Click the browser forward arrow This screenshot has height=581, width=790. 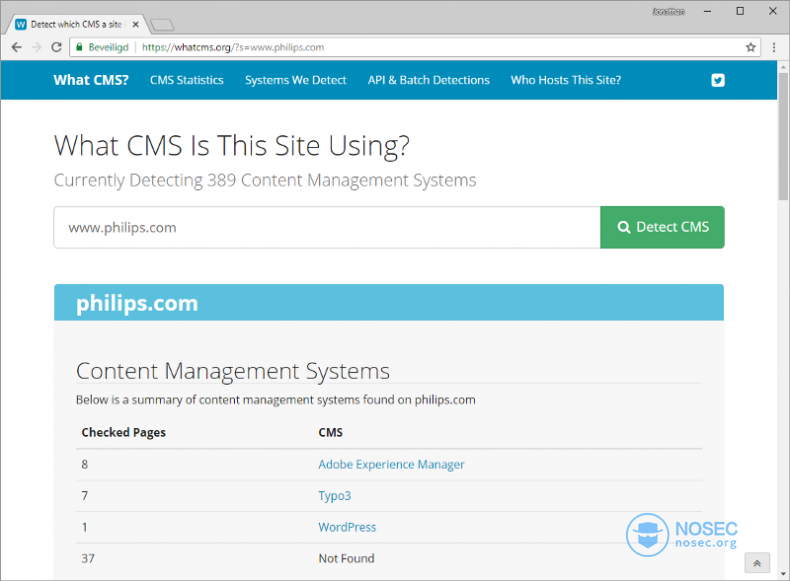(36, 47)
